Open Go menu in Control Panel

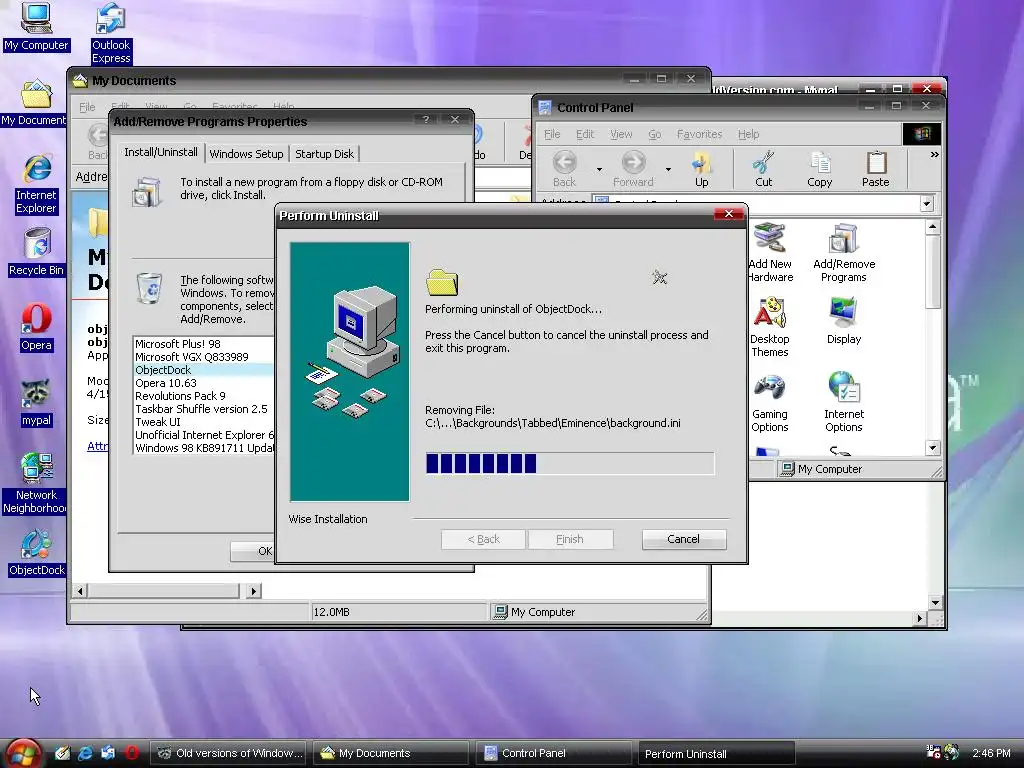(654, 134)
